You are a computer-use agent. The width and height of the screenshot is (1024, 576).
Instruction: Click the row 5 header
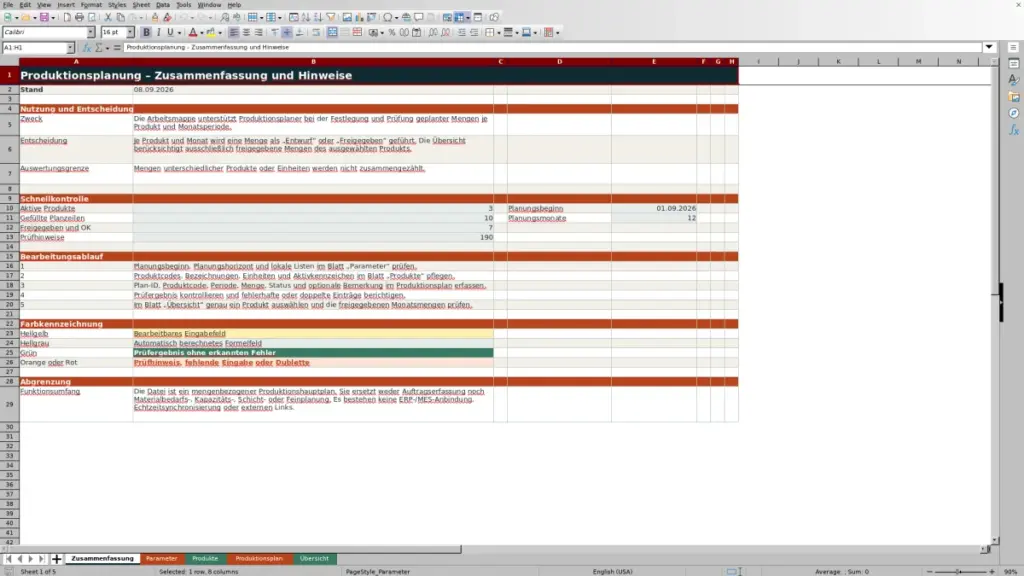point(9,124)
